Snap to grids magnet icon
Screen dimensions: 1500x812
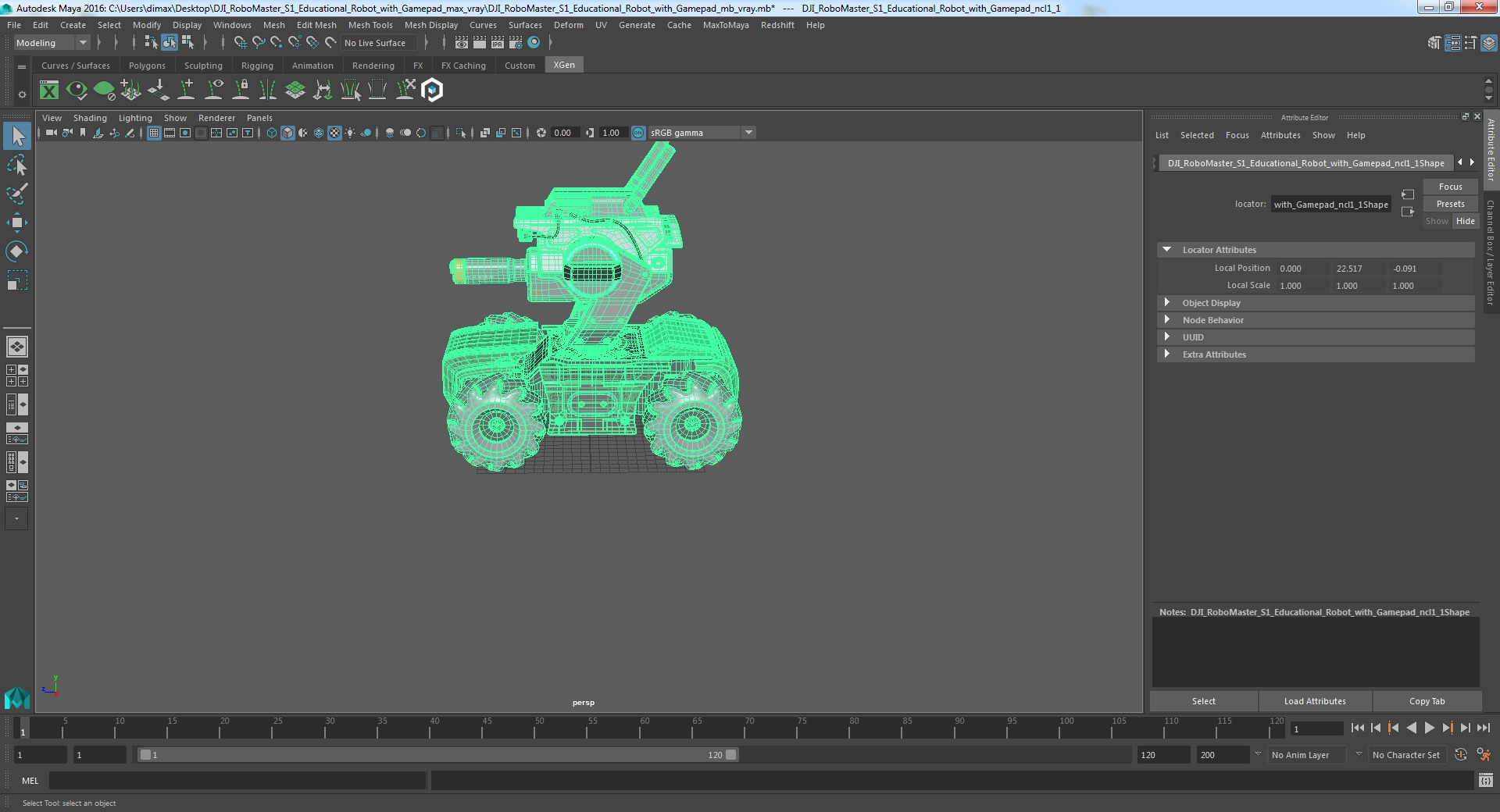pyautogui.click(x=241, y=43)
